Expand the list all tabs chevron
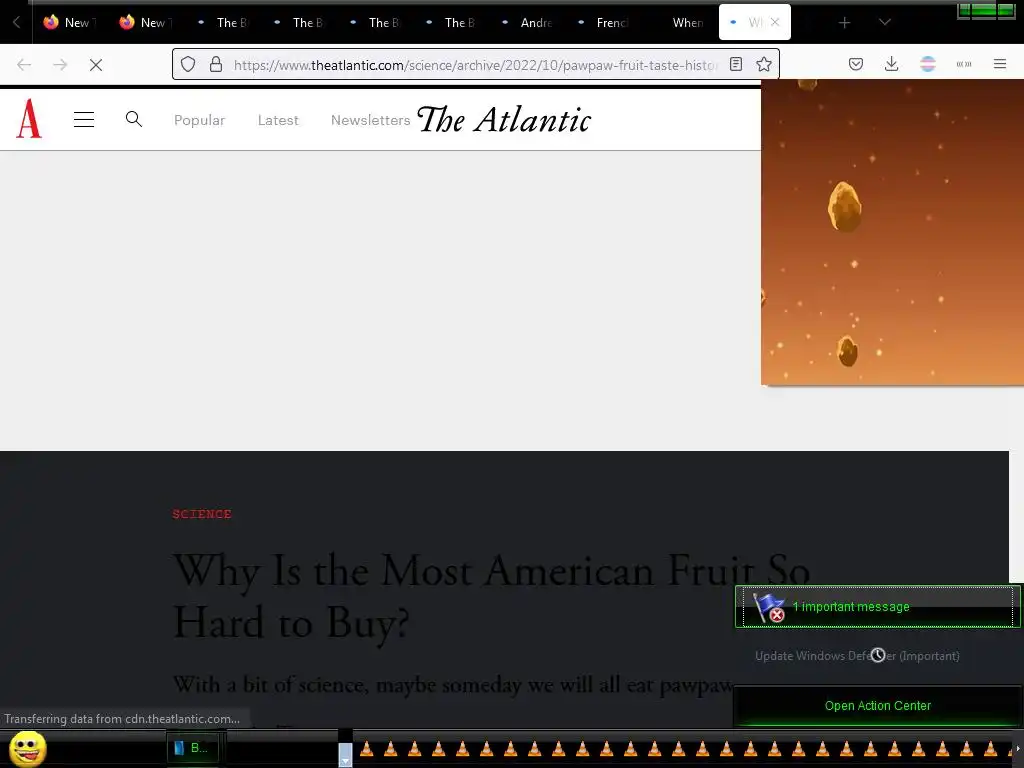Screen dimensions: 1024x768 click(885, 22)
